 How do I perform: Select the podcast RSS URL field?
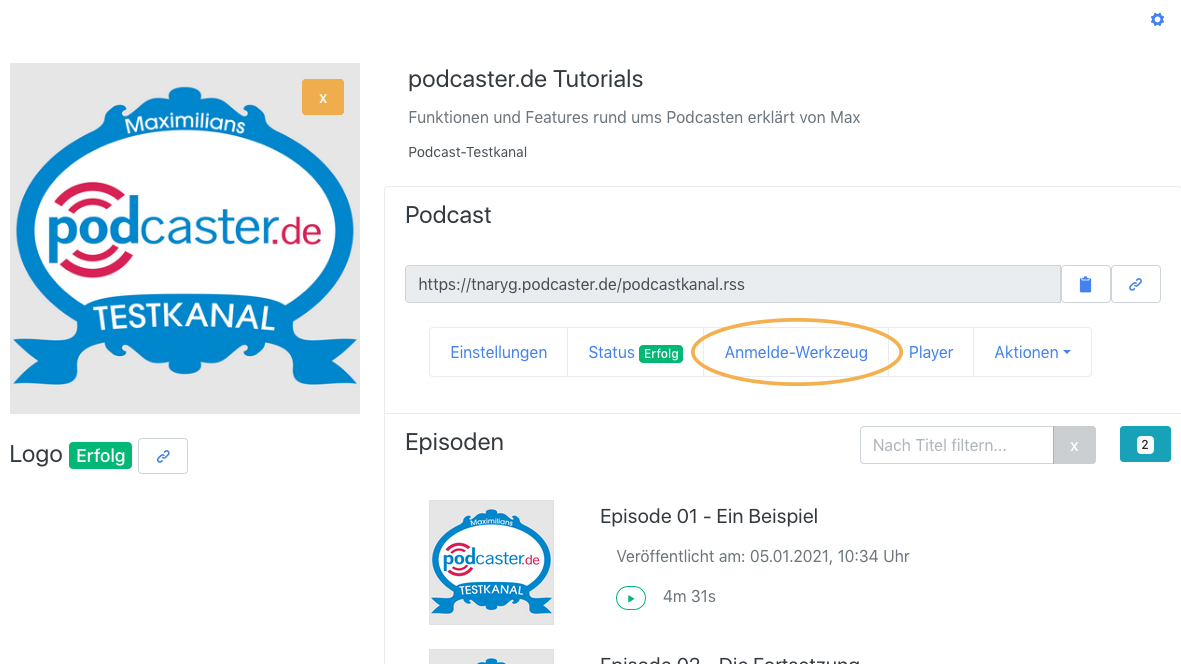733,284
